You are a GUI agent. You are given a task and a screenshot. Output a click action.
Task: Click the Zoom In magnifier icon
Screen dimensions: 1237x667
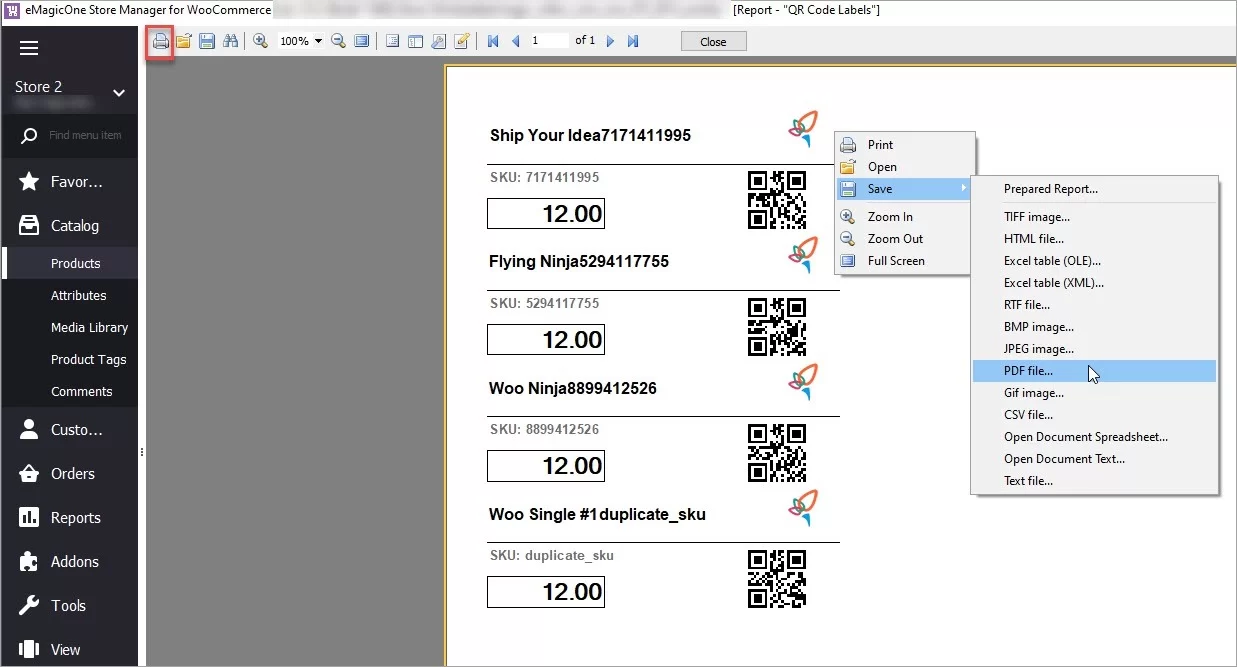[260, 41]
